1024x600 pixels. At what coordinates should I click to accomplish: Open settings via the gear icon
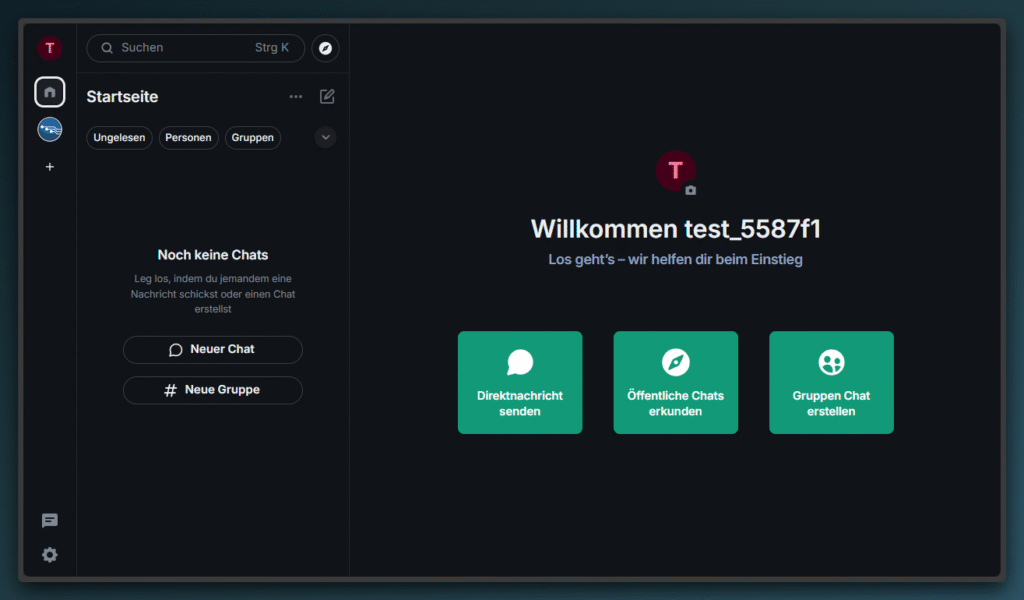point(50,555)
